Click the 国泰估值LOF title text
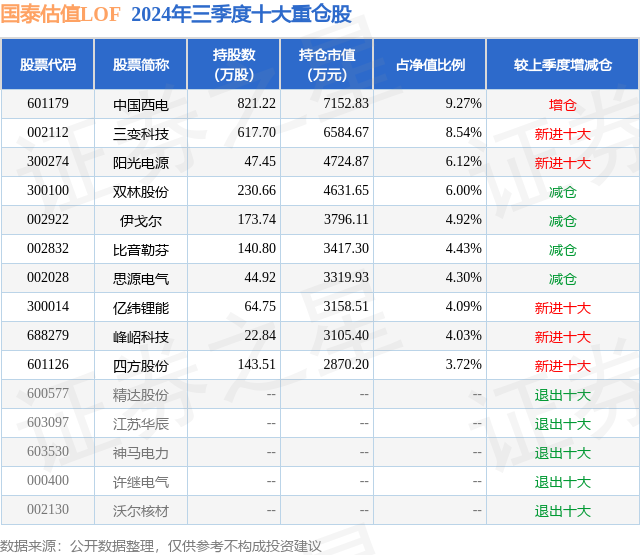This screenshot has width=640, height=555. point(60,14)
